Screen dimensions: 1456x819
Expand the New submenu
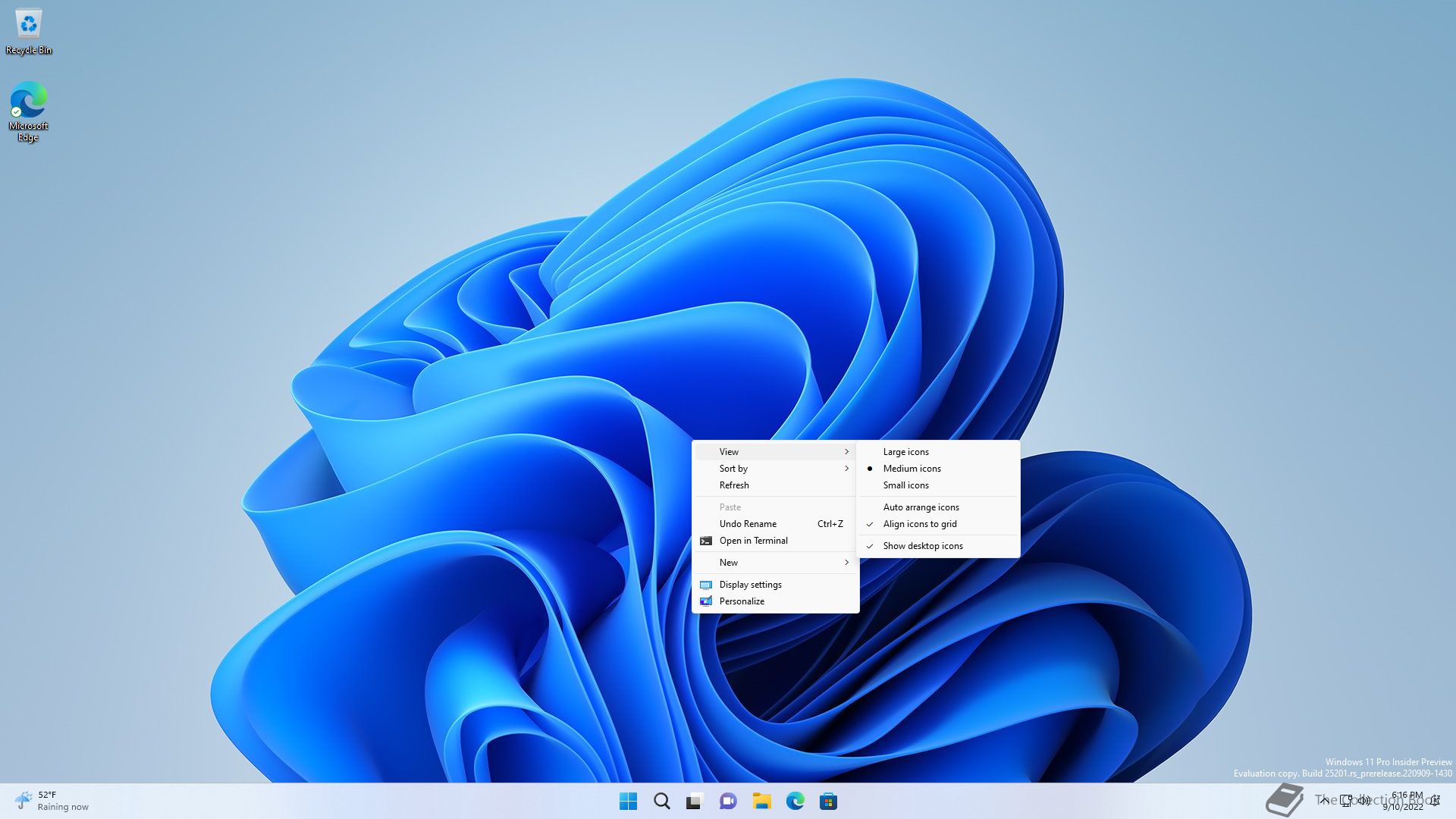[775, 563]
